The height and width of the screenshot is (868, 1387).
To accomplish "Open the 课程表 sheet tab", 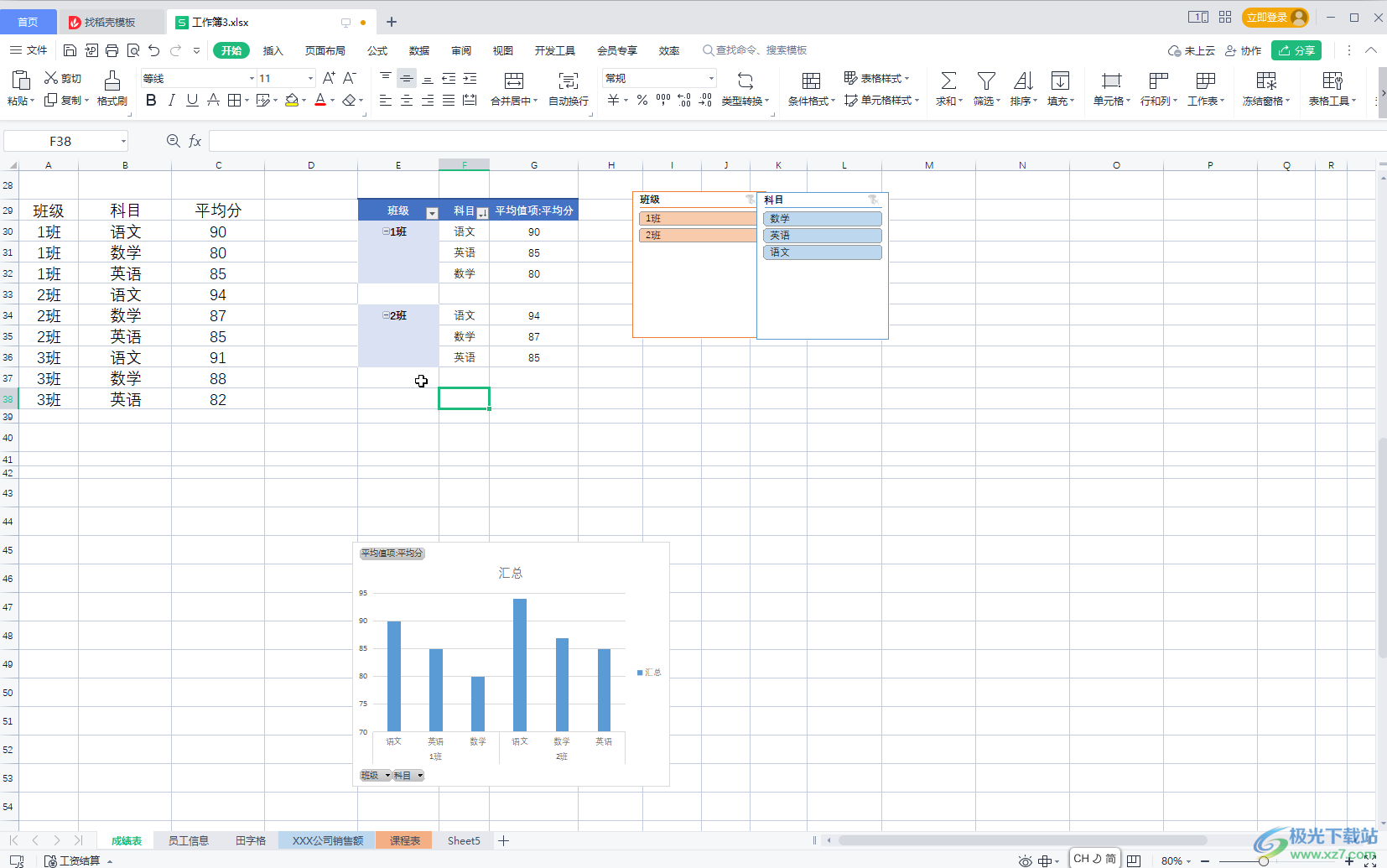I will [x=405, y=840].
